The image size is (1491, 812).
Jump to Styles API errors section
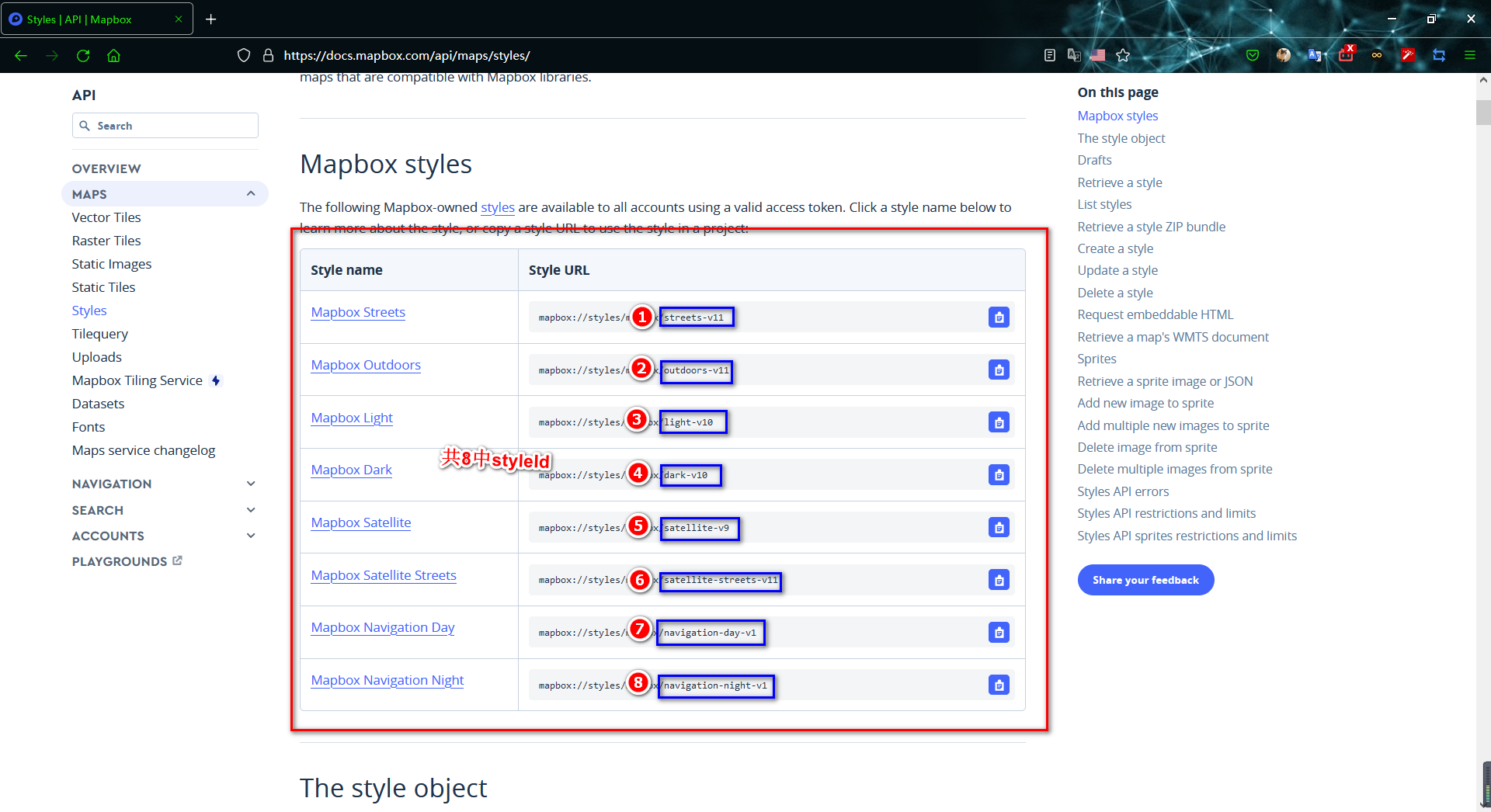(1123, 491)
